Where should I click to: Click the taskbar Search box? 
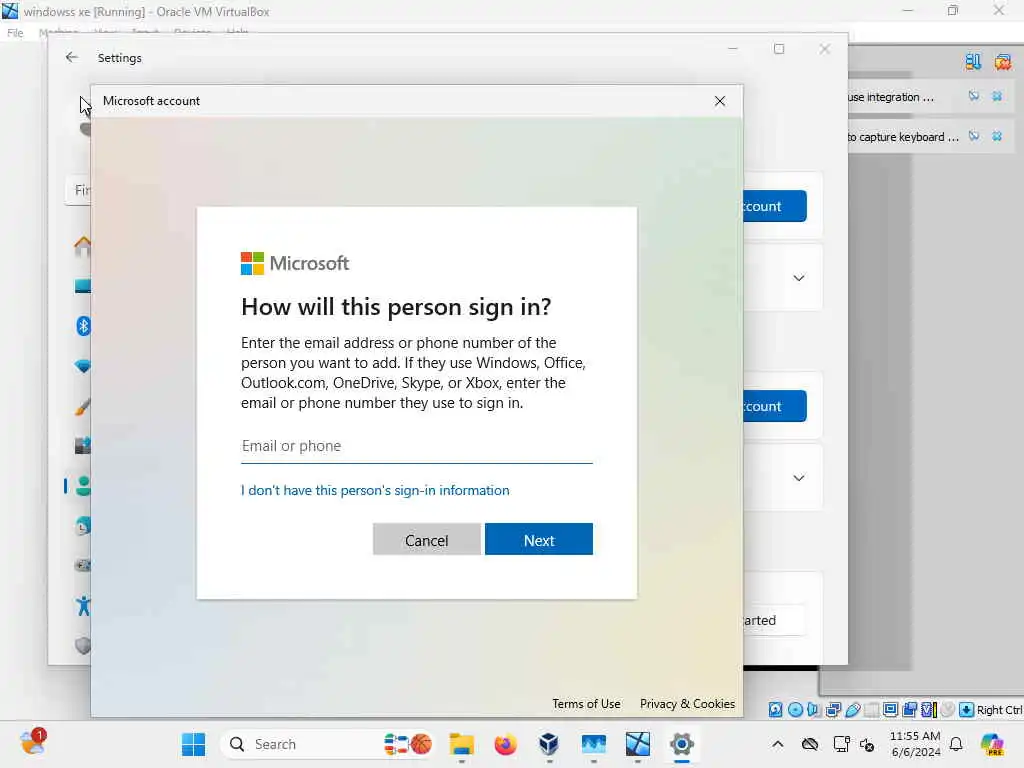point(327,744)
